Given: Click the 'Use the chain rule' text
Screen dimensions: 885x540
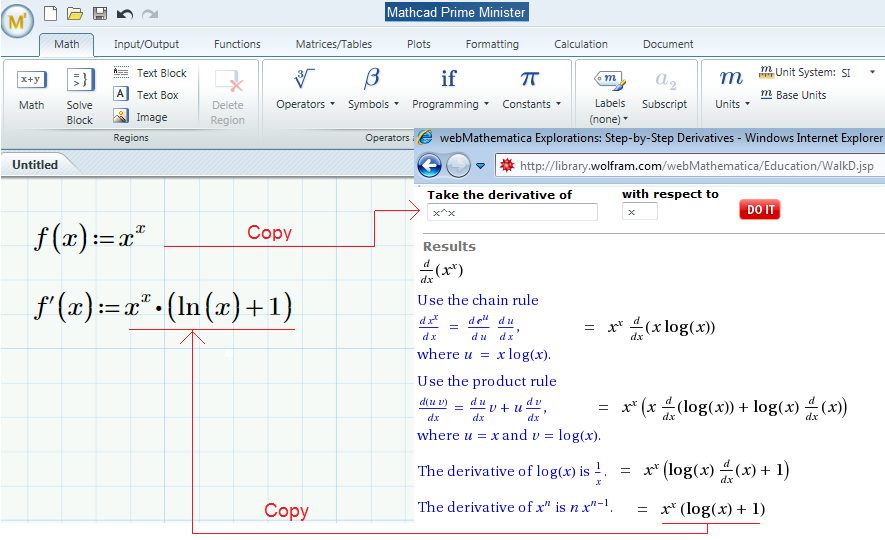Looking at the screenshot, I should [477, 300].
